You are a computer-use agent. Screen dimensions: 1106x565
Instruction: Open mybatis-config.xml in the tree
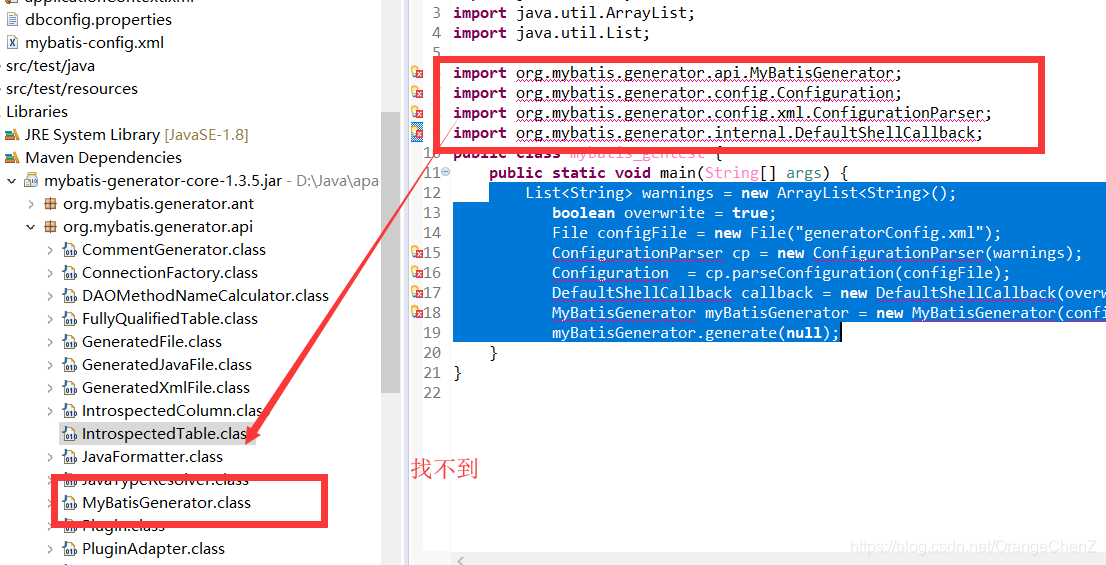(95, 43)
